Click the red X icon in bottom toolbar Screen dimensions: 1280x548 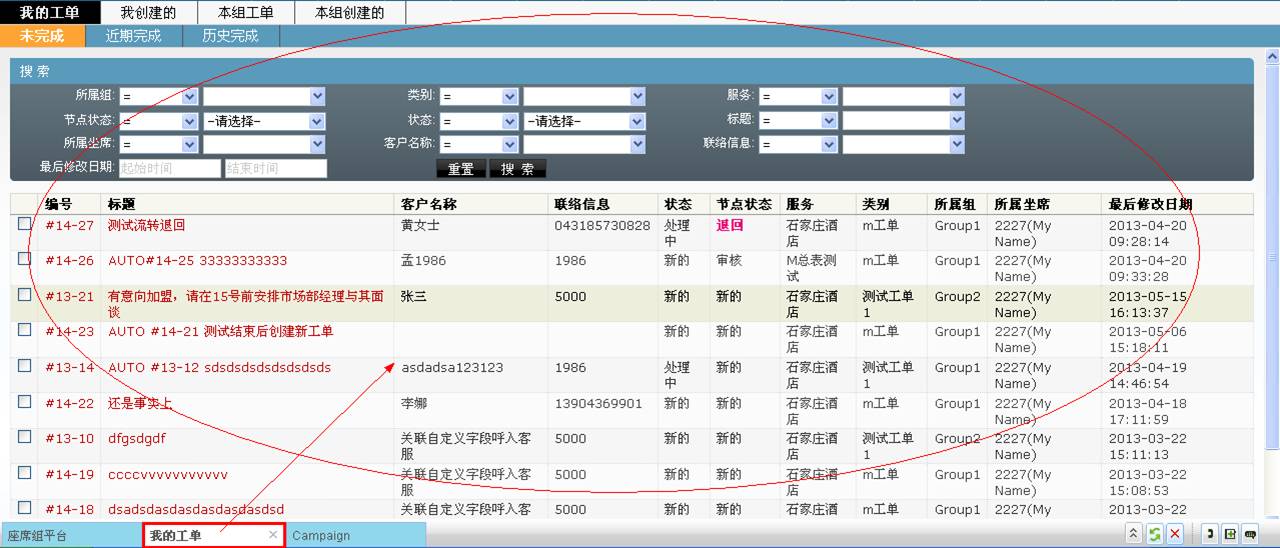(1175, 534)
